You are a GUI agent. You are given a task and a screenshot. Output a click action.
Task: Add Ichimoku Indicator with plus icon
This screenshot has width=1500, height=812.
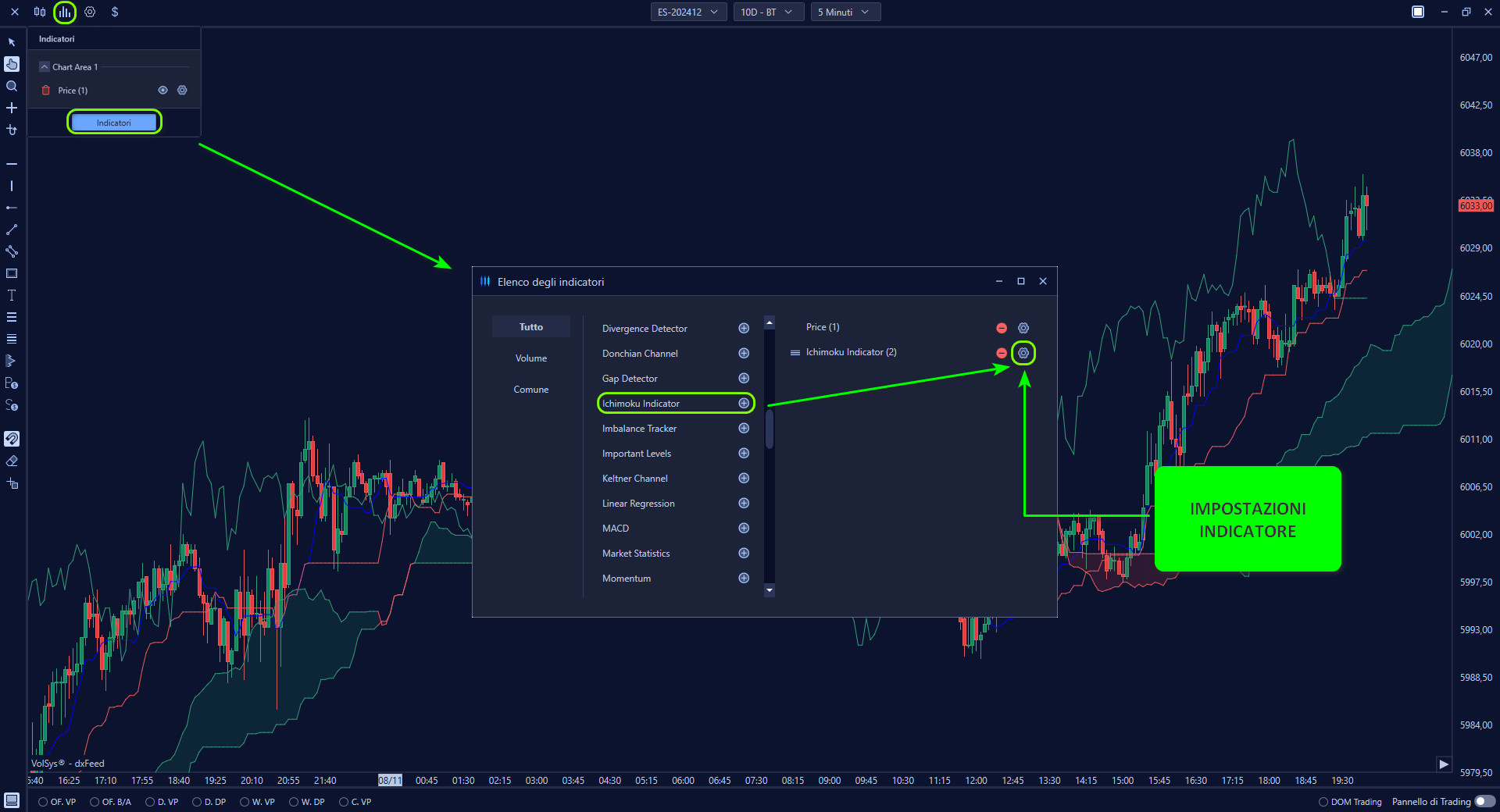(x=744, y=403)
